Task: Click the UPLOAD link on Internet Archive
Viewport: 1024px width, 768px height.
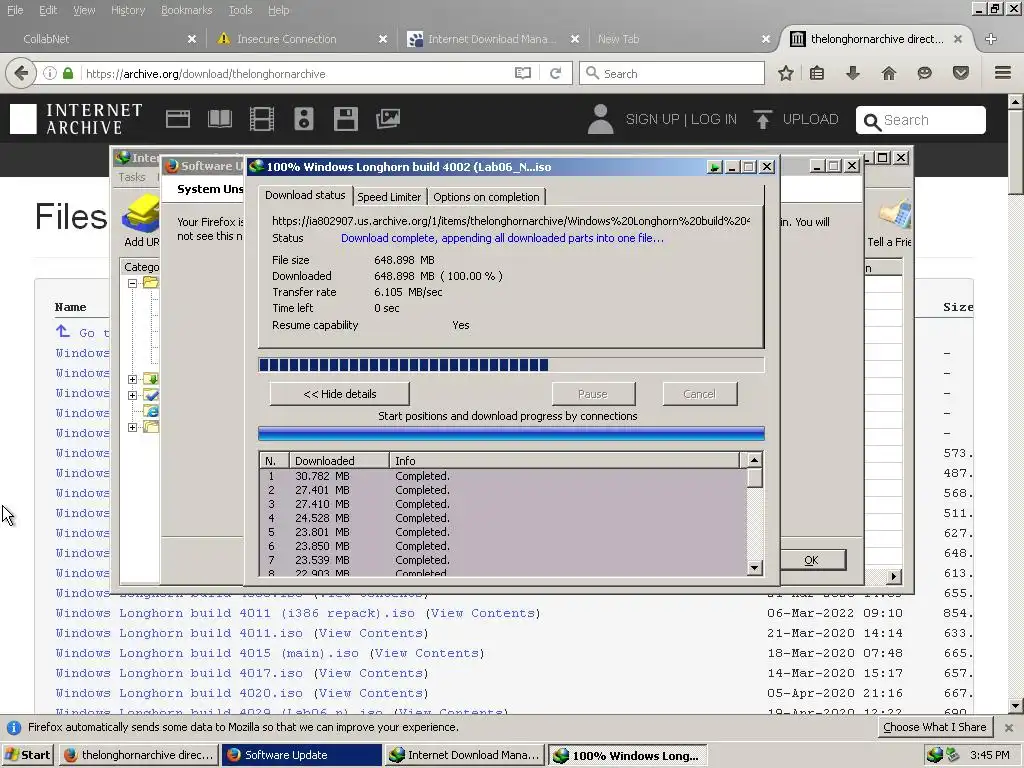Action: [x=796, y=119]
